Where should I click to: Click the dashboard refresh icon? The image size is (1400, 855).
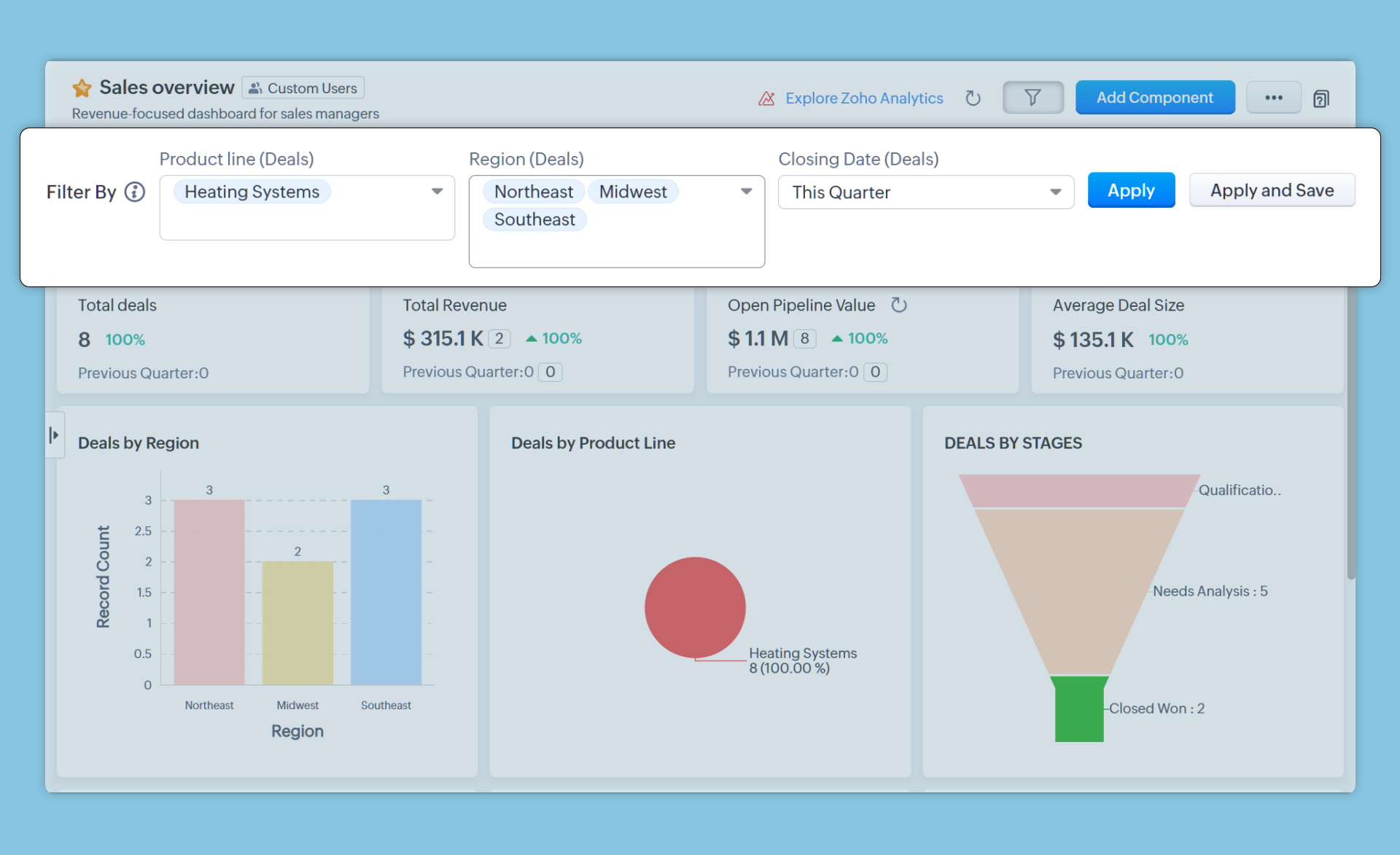pos(973,98)
